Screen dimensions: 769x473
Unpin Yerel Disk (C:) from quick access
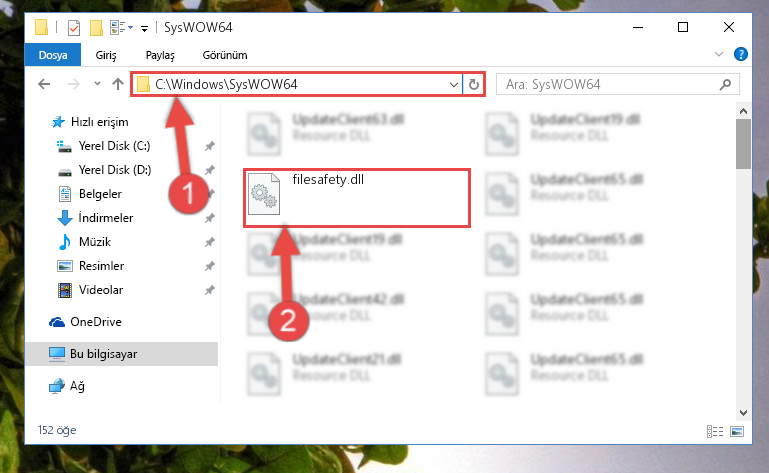click(x=210, y=146)
